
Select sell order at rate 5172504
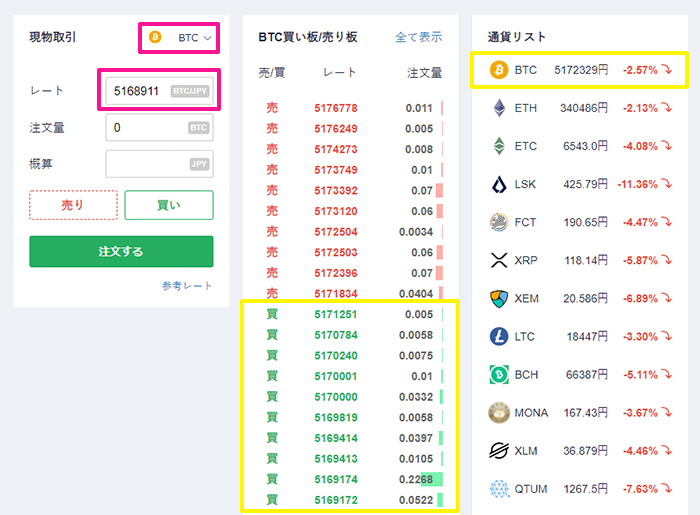pyautogui.click(x=351, y=232)
